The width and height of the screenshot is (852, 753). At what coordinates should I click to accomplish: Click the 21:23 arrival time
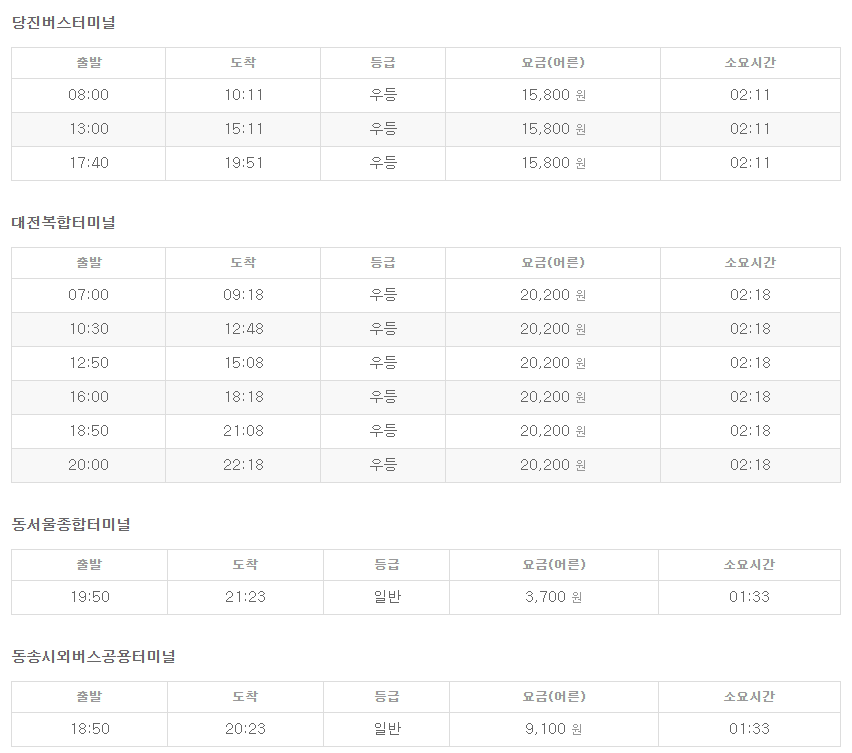245,597
